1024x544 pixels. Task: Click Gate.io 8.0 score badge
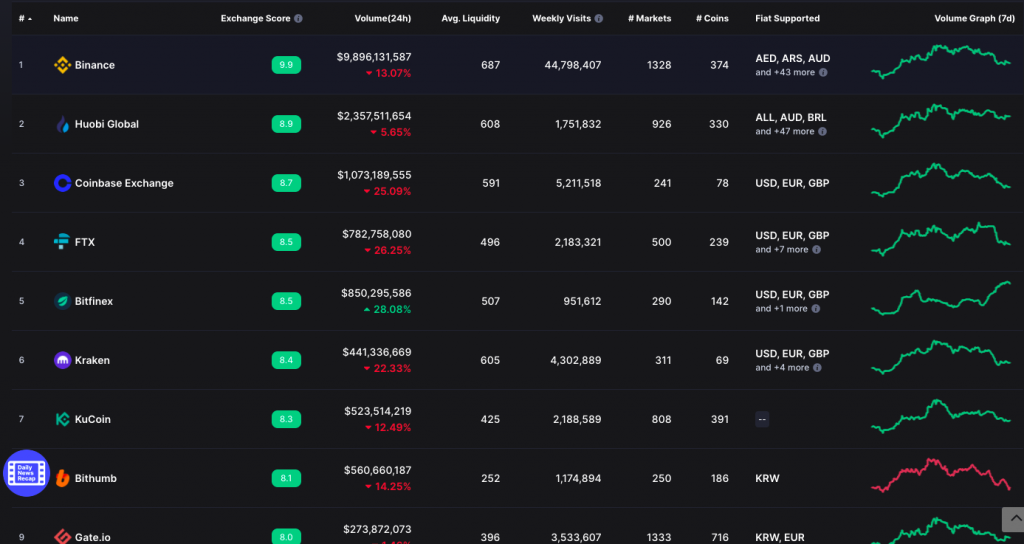click(x=286, y=537)
